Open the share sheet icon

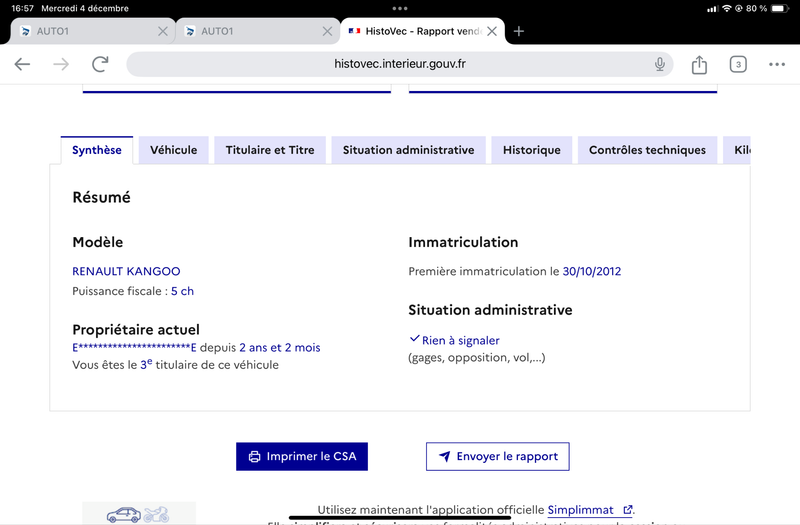coord(699,64)
